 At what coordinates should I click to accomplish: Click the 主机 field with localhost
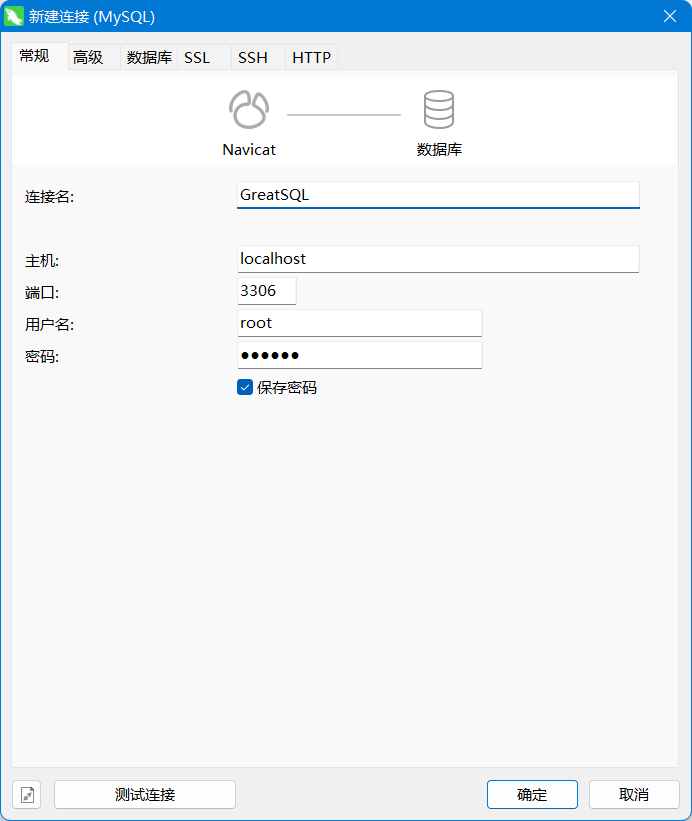(438, 259)
